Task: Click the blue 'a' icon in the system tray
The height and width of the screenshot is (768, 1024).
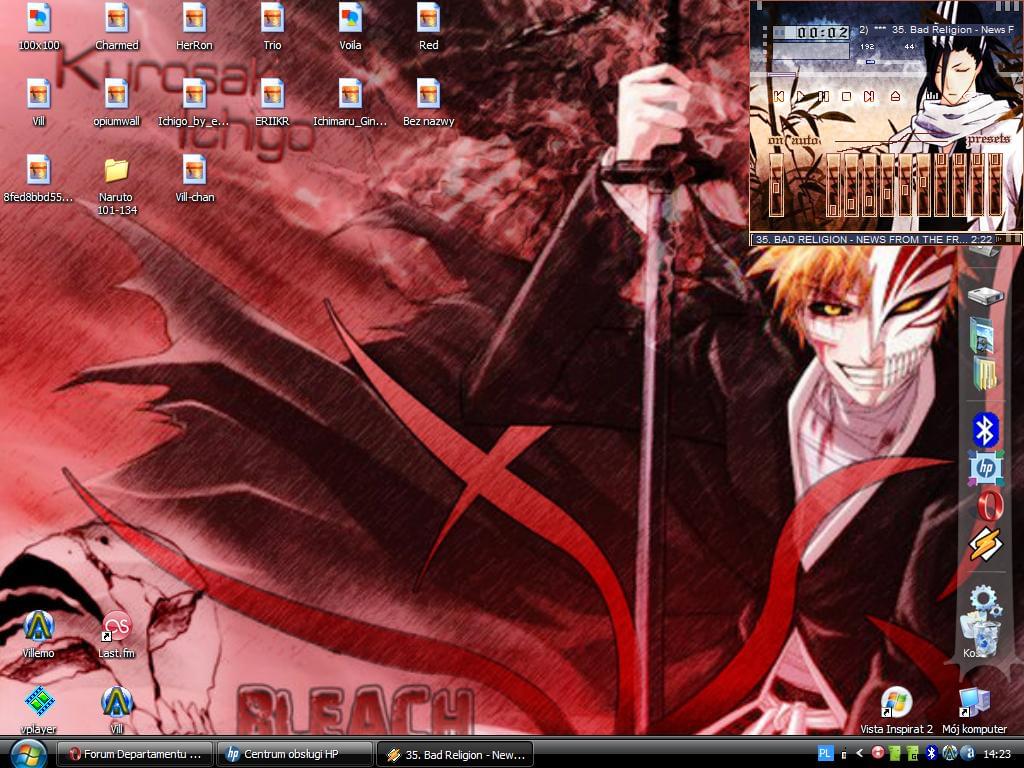Action: pyautogui.click(x=970, y=754)
